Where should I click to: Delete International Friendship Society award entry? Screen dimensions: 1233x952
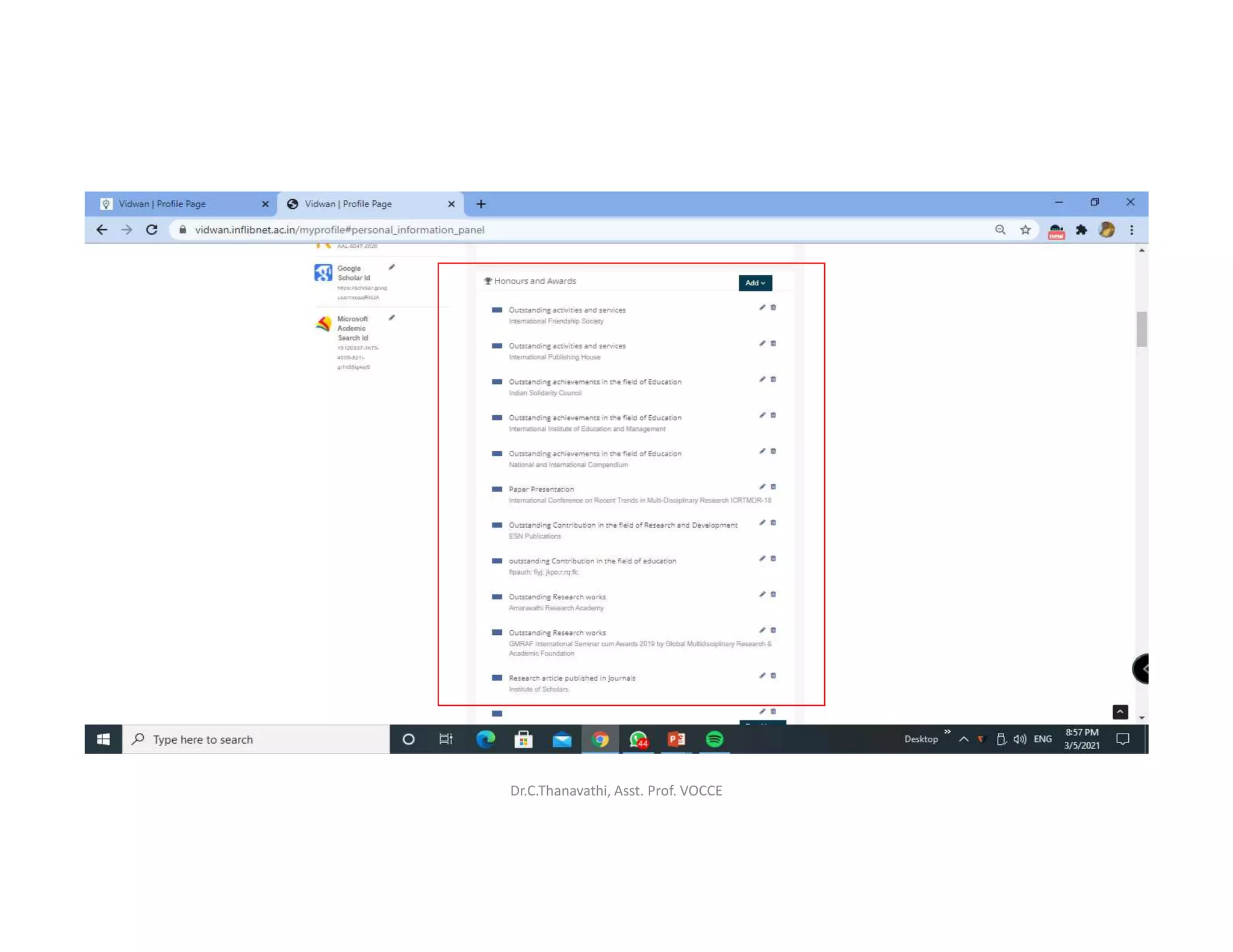pyautogui.click(x=774, y=308)
